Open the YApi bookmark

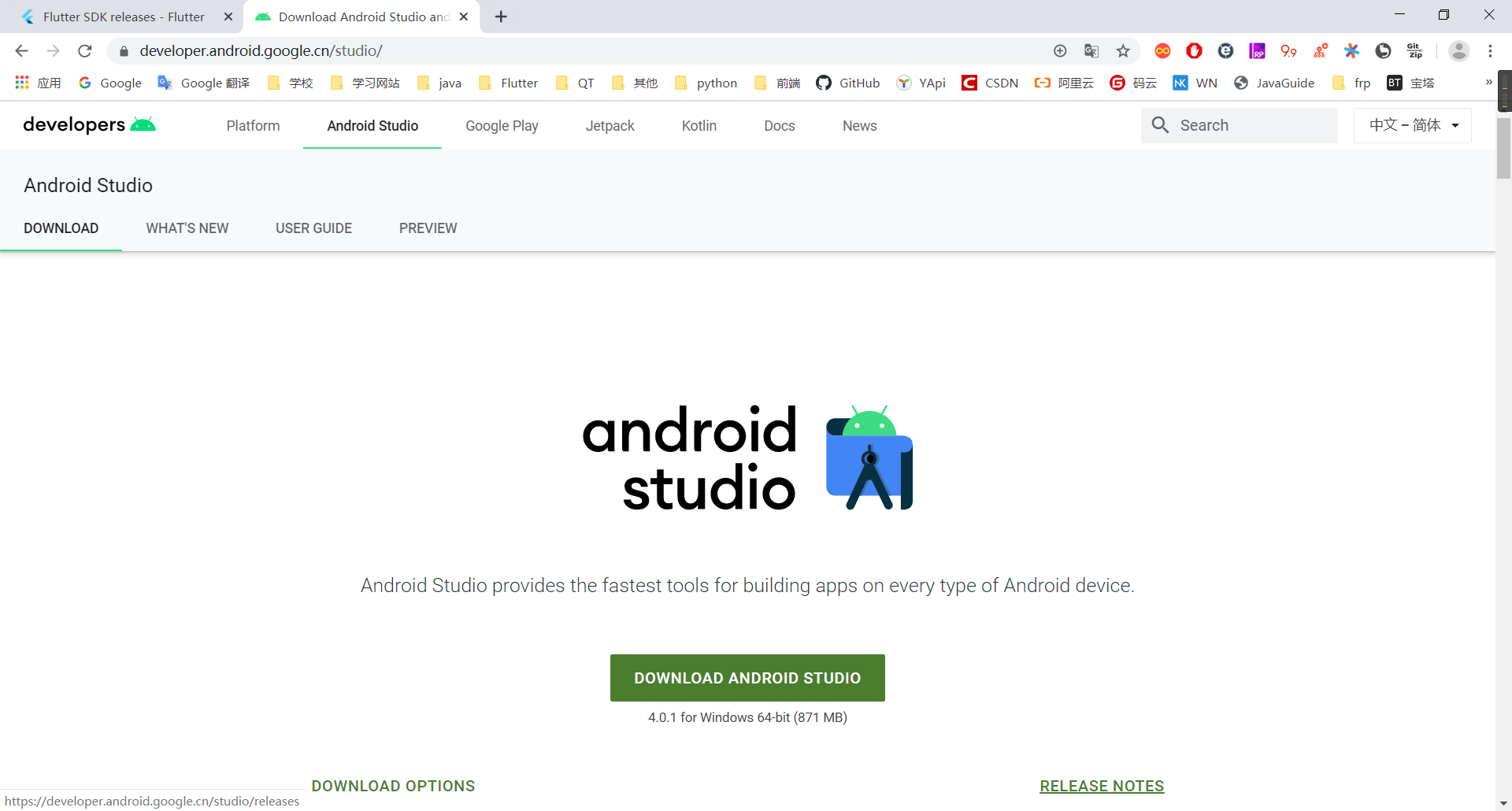pos(921,83)
